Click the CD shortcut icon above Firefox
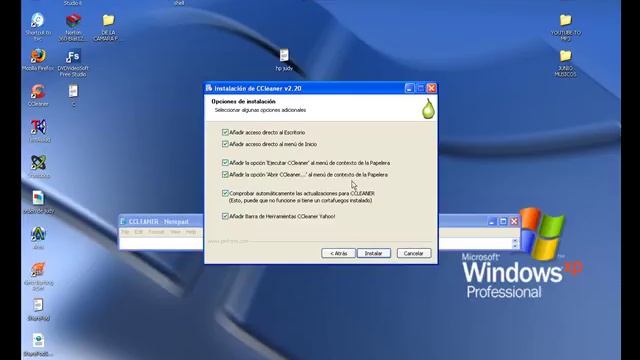This screenshot has height=360, width=640. (x=38, y=21)
